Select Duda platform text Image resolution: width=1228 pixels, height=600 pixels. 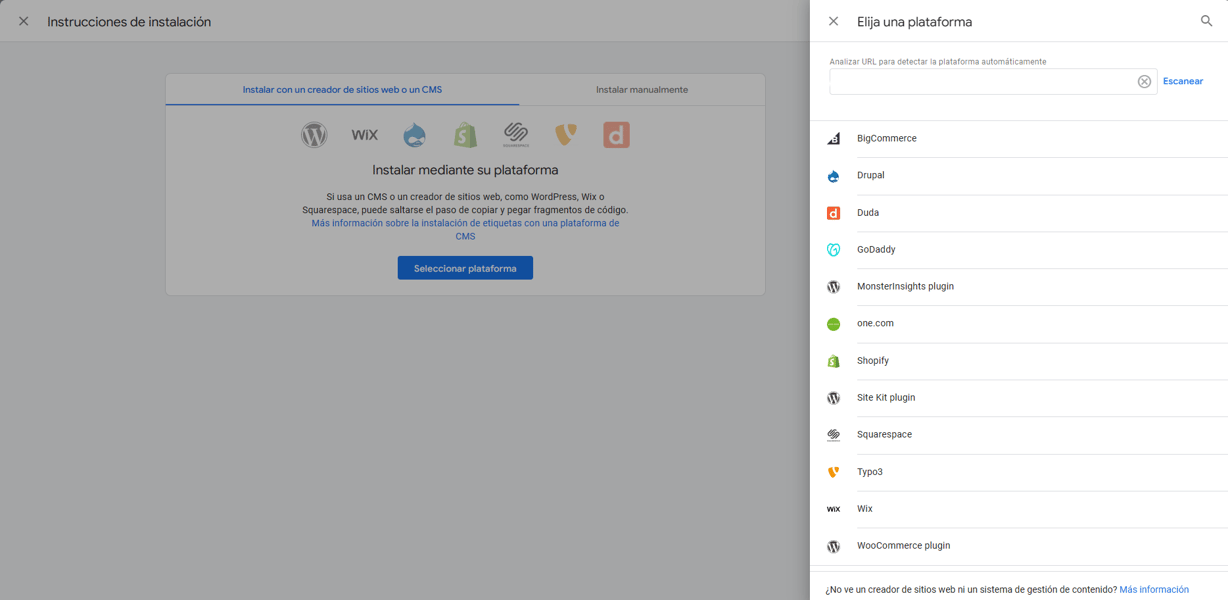pyautogui.click(x=868, y=213)
